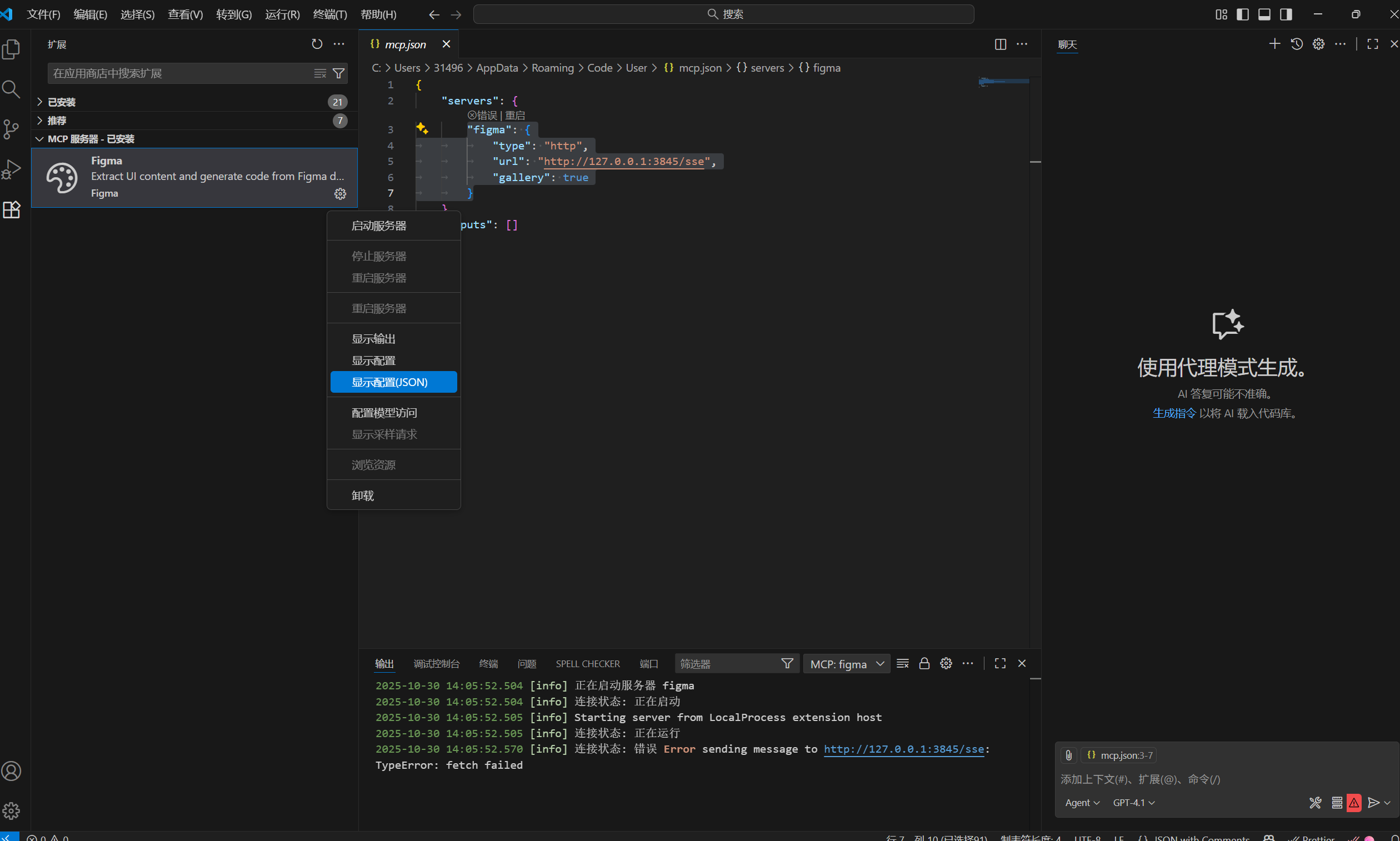This screenshot has height=841, width=1400.
Task: Click the refresh extensions icon
Action: 317,44
